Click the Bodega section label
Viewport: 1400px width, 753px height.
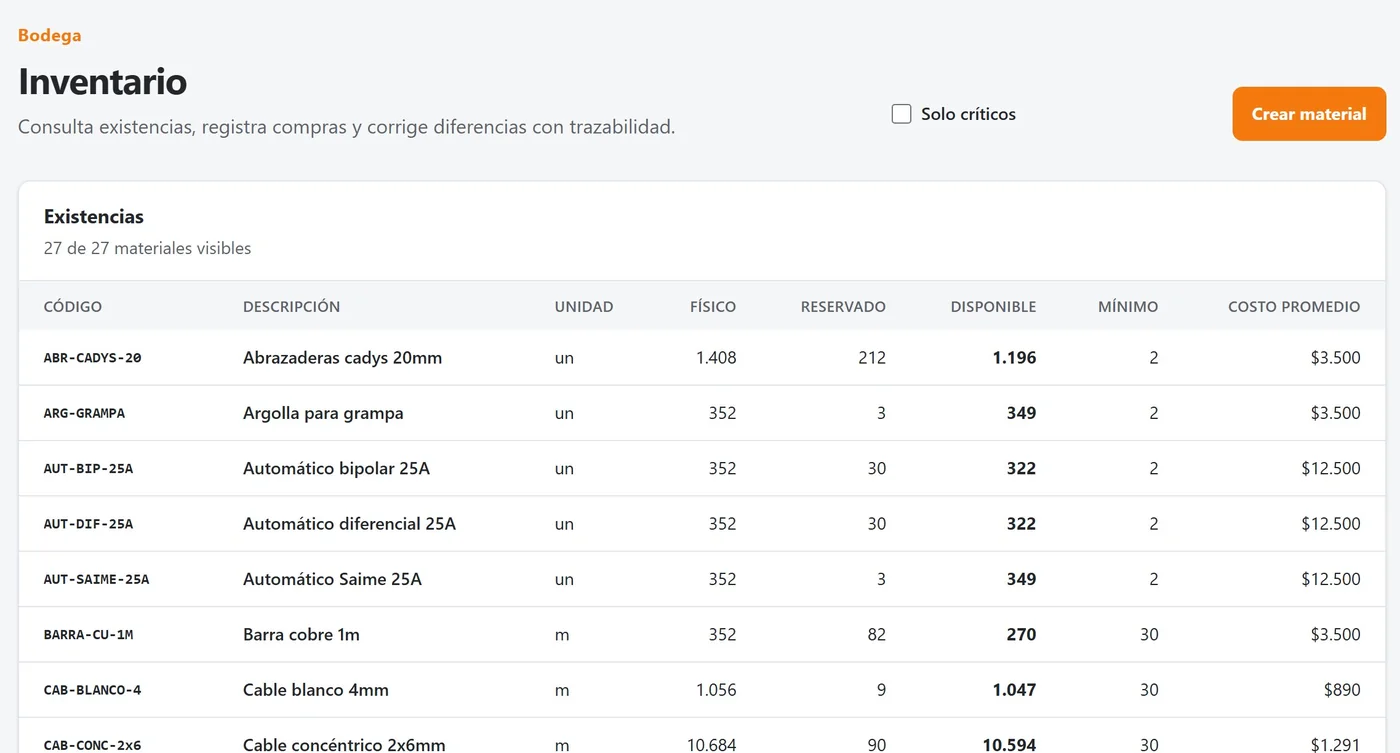(x=50, y=35)
